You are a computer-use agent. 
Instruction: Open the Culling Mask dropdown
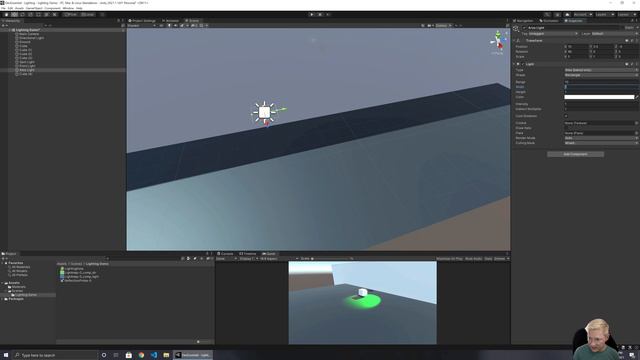(x=601, y=143)
